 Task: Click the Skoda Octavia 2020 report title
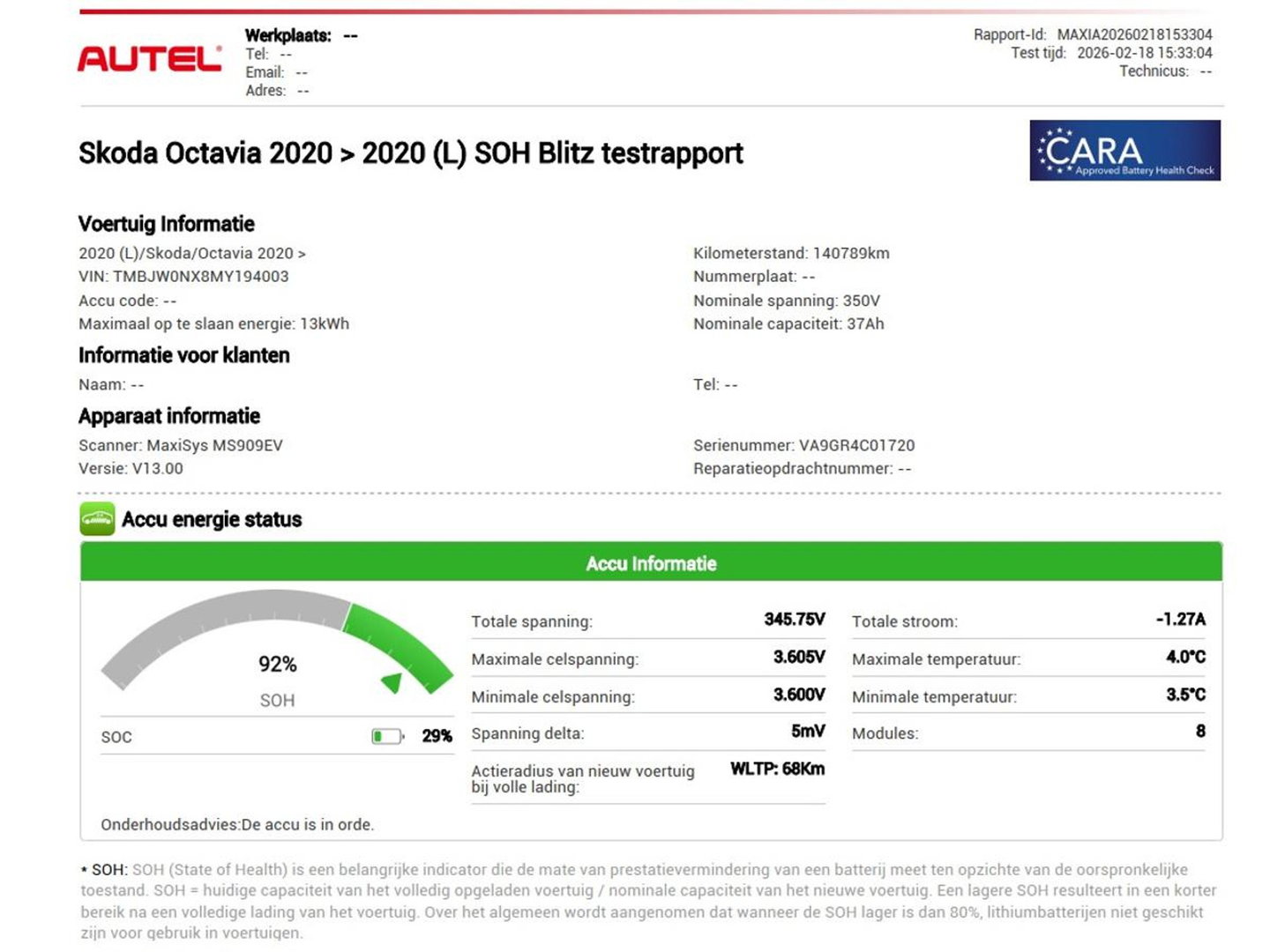(411, 152)
